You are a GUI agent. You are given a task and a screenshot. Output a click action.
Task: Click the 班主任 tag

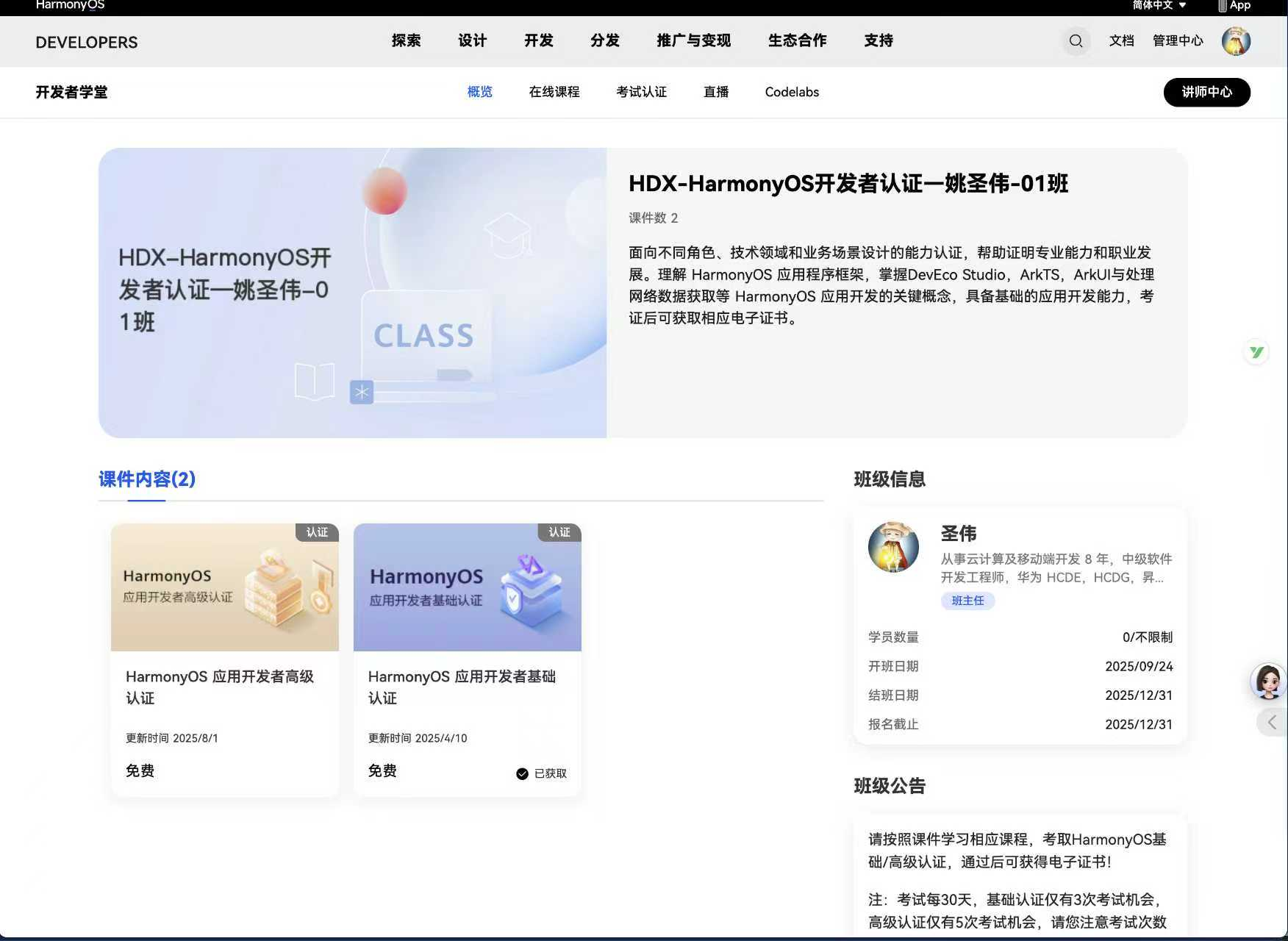tap(967, 601)
